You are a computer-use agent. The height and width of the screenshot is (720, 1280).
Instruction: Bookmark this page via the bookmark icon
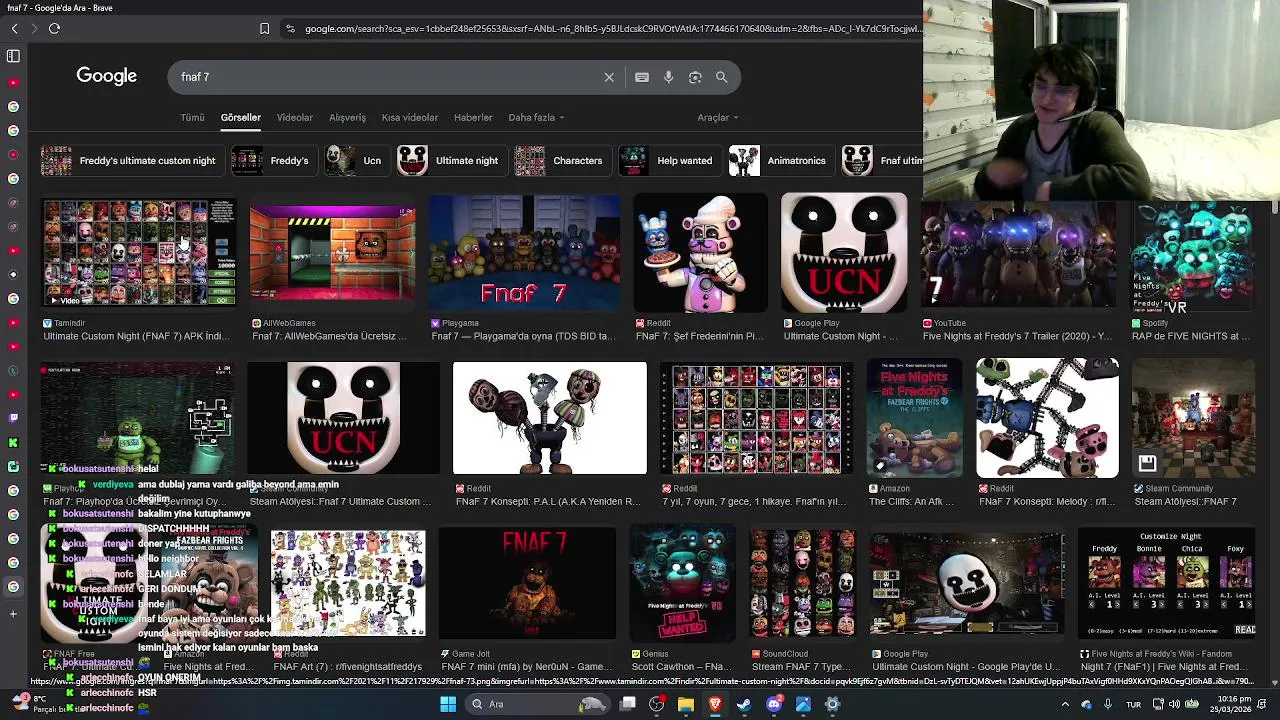264,29
